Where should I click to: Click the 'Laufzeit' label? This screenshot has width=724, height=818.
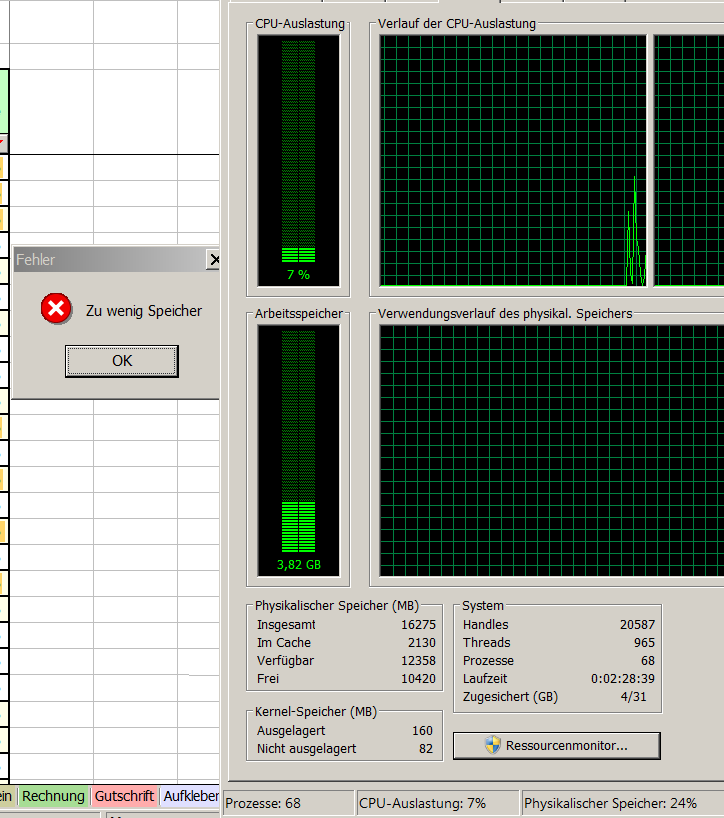click(485, 679)
